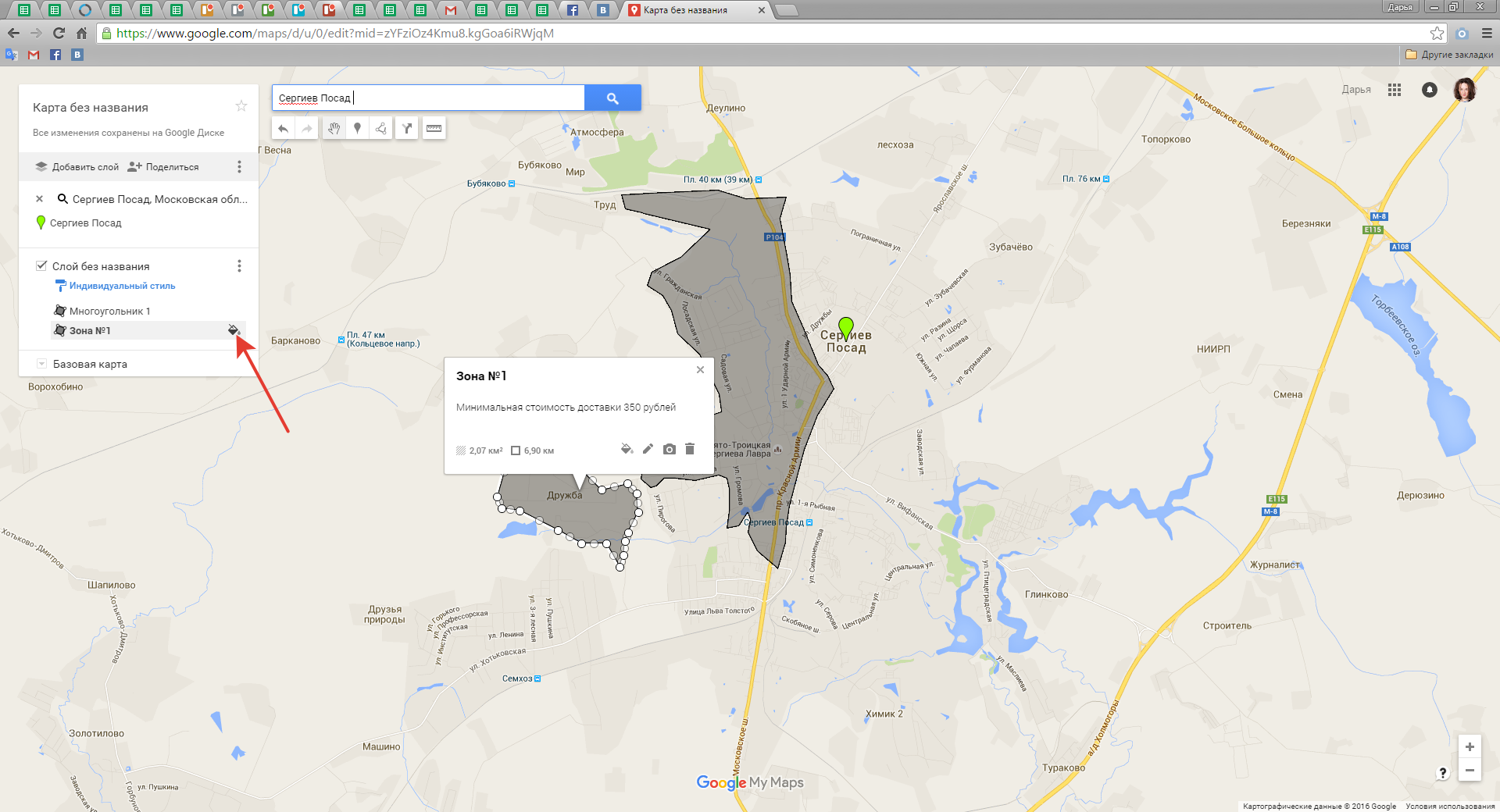This screenshot has height=812, width=1500.
Task: Reload the page
Action: pyautogui.click(x=59, y=33)
